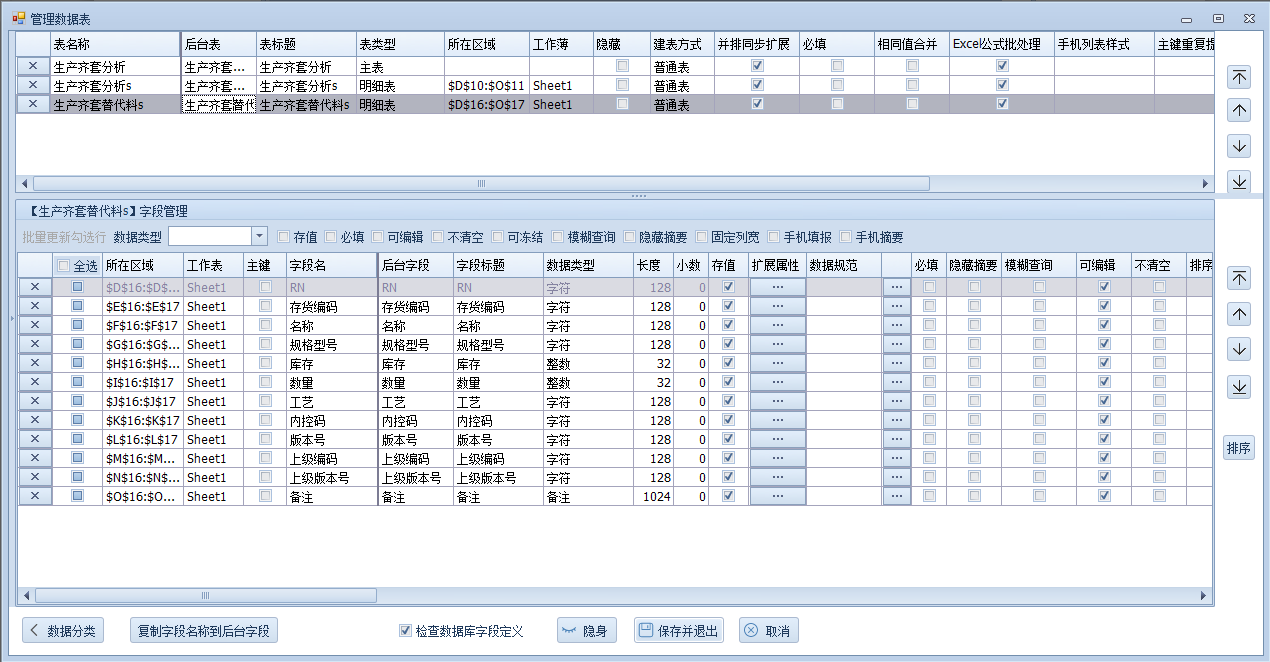Click 保存并退出 to save and exit
Viewport: 1270px width, 662px height.
tap(678, 631)
